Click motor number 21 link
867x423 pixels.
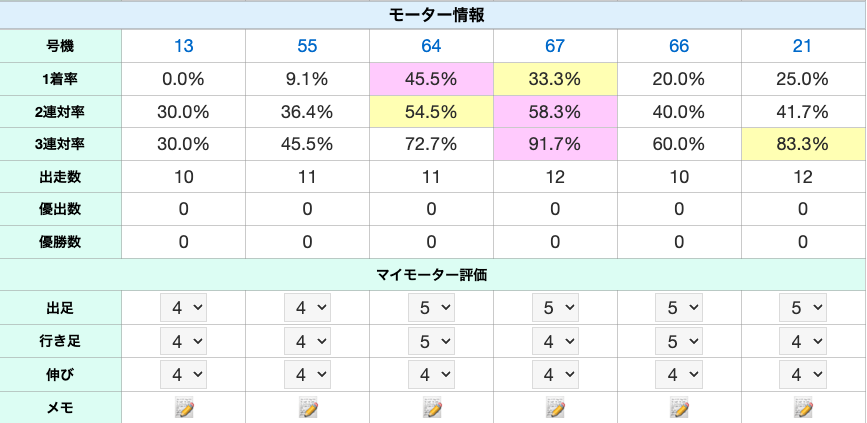[x=804, y=46]
